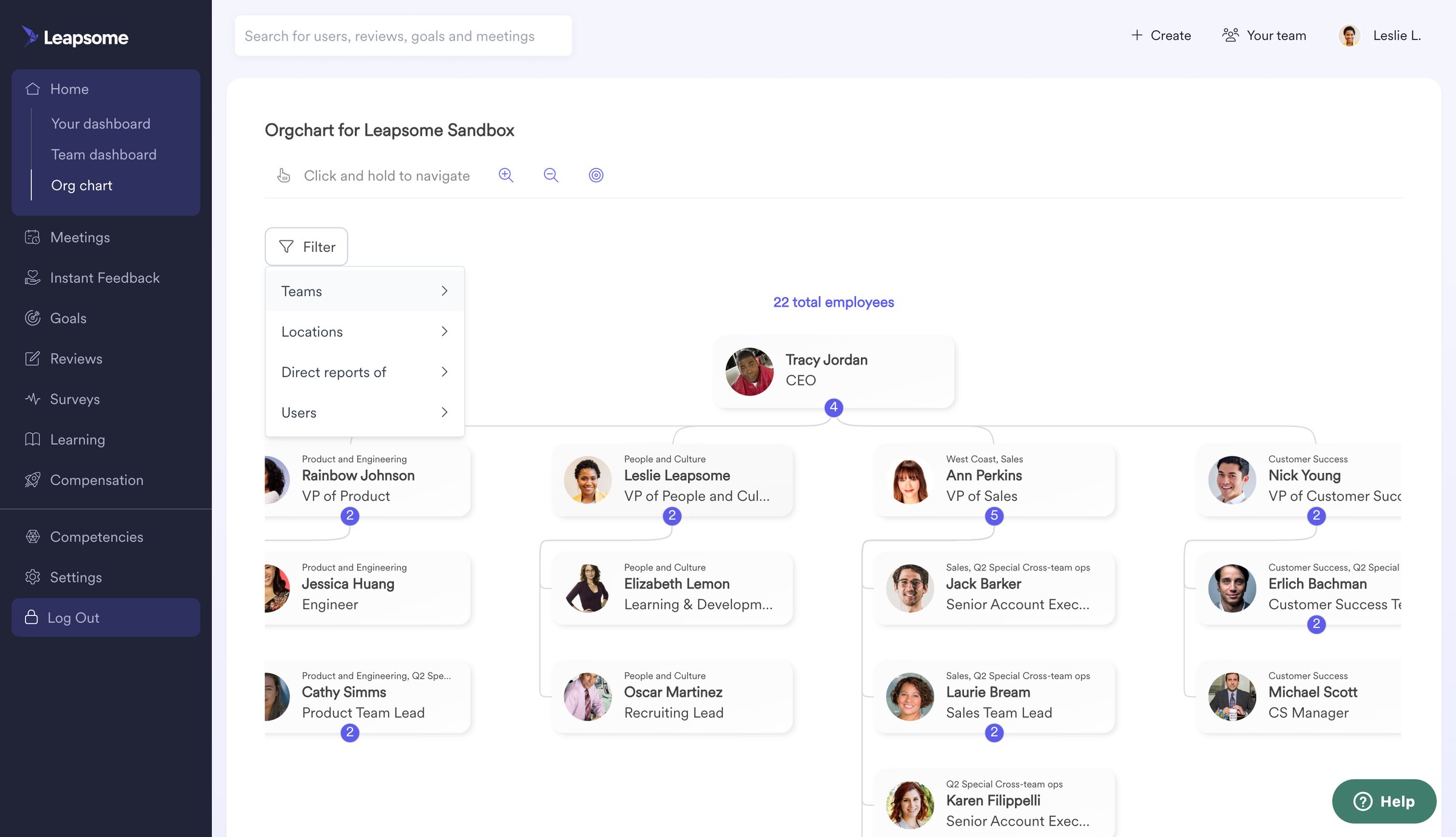
Task: Collapse Ann Perkins' 5 reports badge
Action: pyautogui.click(x=994, y=516)
